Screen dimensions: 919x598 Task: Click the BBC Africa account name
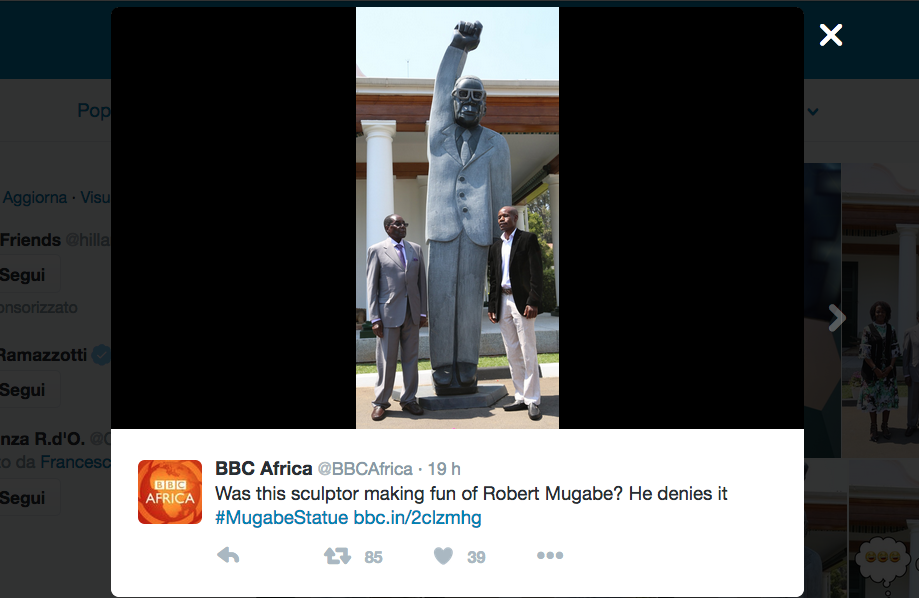click(264, 468)
